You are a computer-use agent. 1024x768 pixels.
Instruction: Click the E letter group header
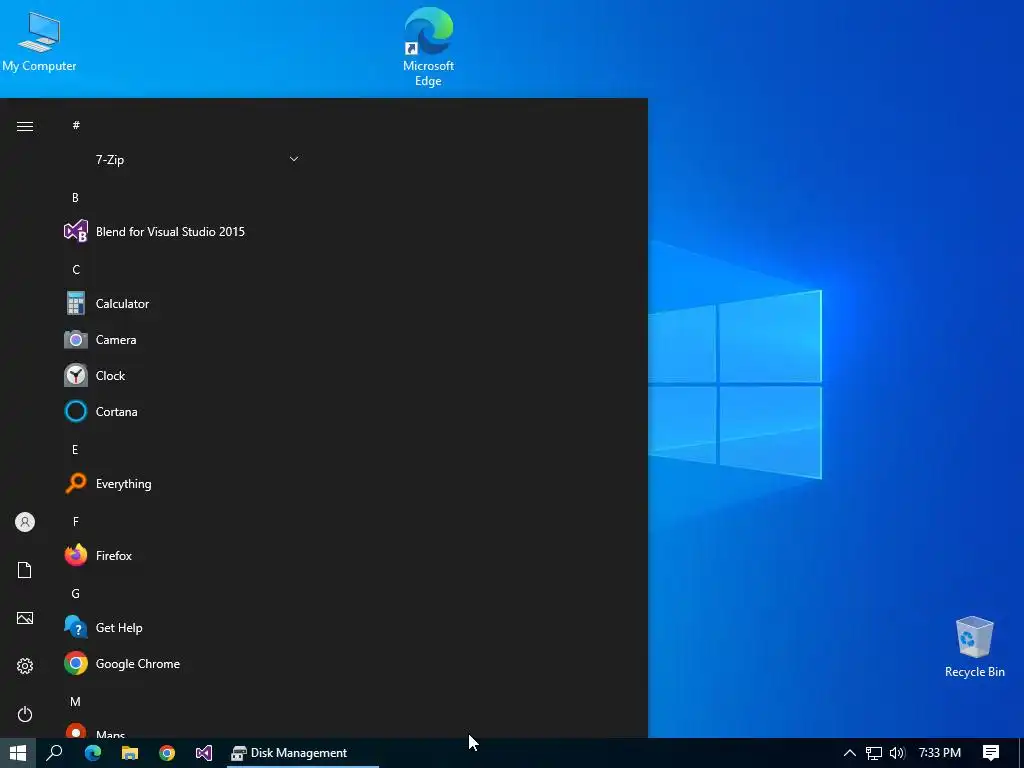[75, 449]
